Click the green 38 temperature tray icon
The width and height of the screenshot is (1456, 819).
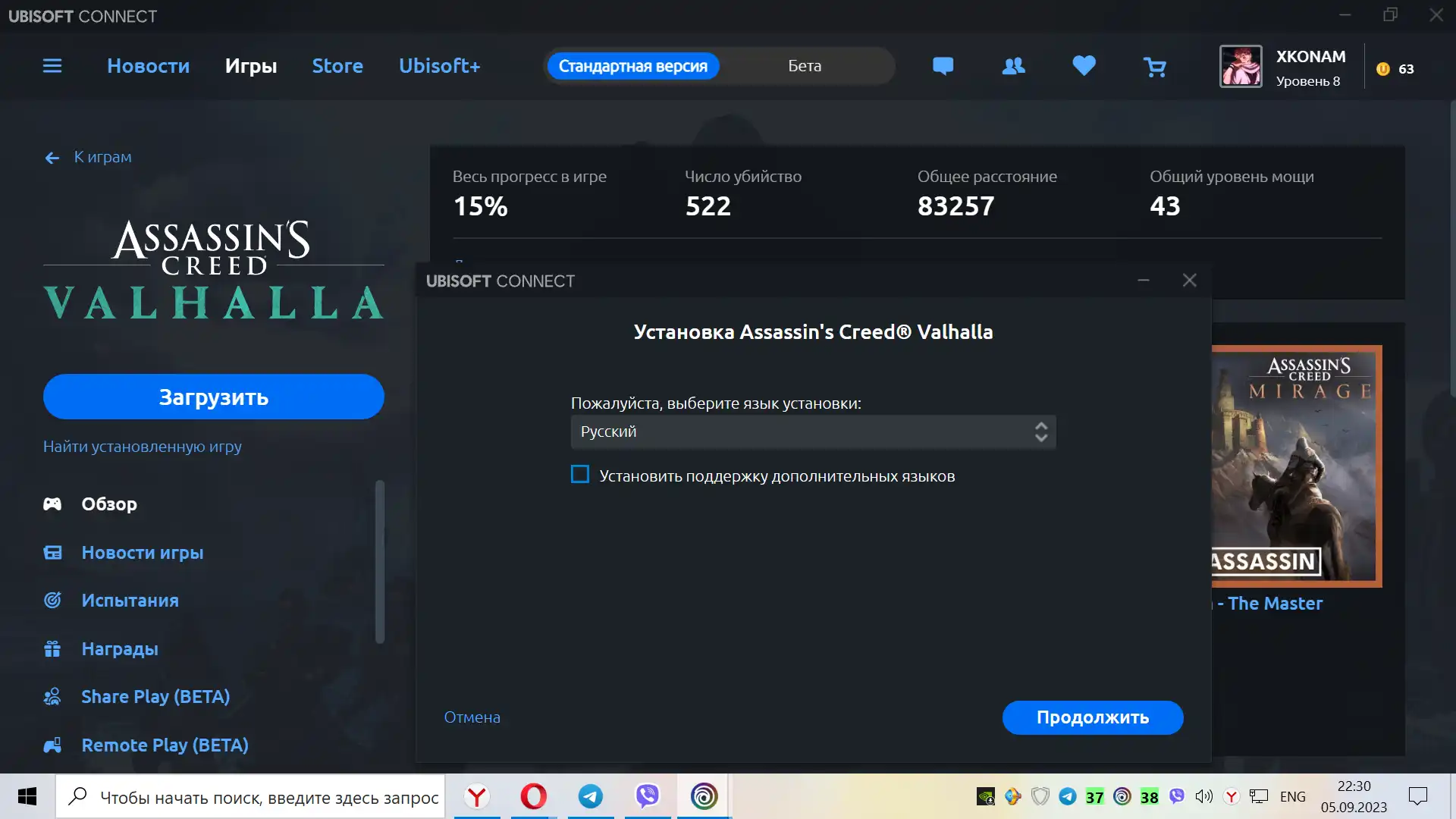click(x=1150, y=797)
